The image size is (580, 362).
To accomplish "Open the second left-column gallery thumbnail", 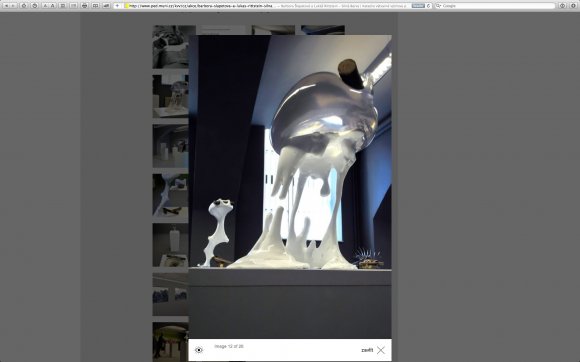I will click(171, 96).
